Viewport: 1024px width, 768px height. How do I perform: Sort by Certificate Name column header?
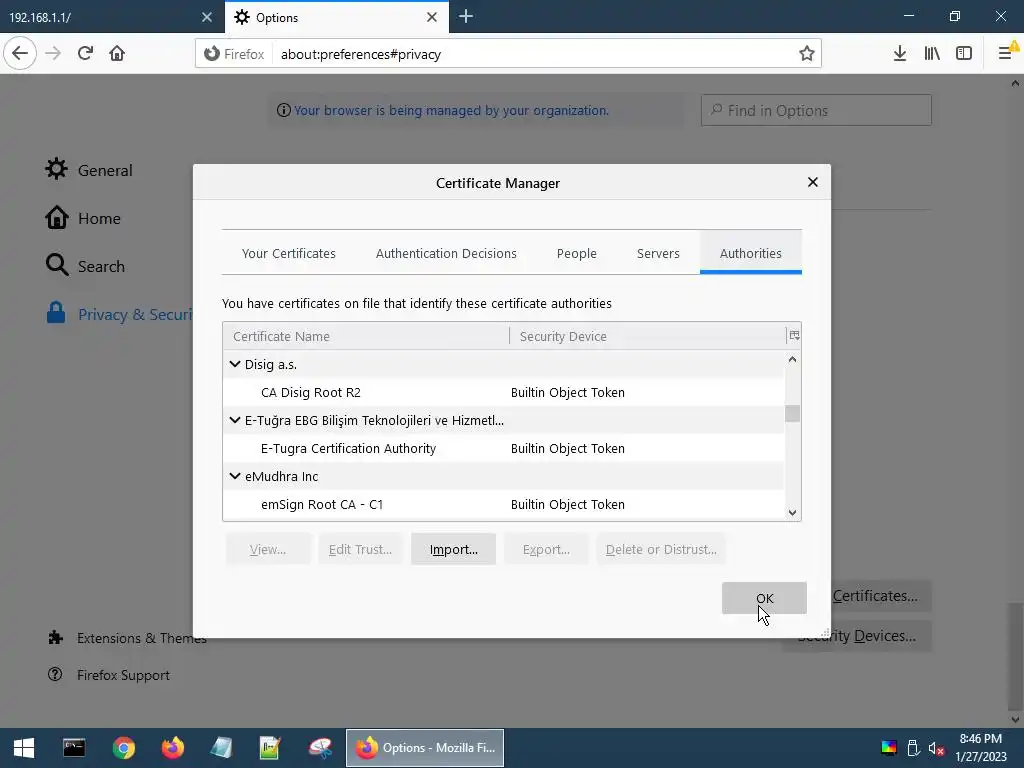pos(366,336)
